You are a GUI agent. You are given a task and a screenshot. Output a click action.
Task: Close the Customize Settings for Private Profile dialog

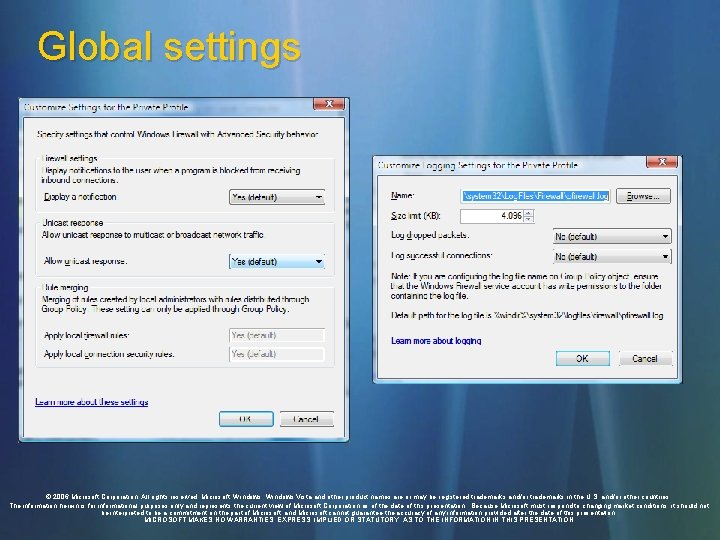click(329, 104)
